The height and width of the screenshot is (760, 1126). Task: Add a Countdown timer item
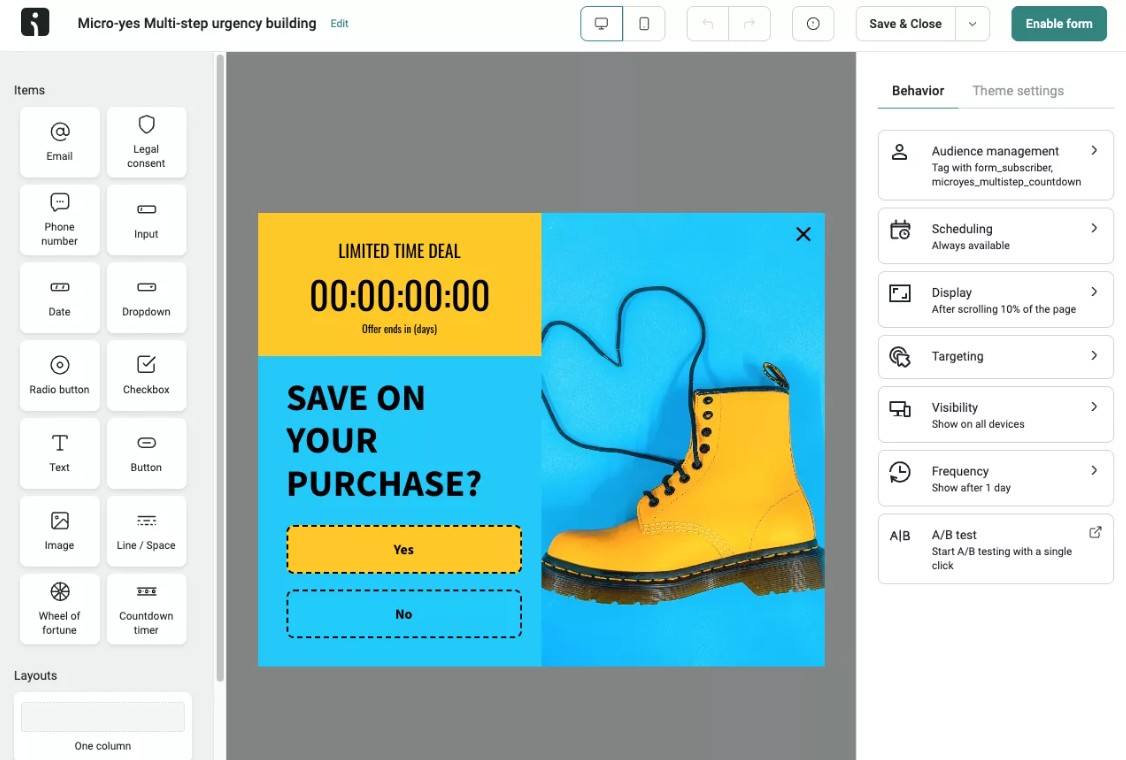(x=146, y=609)
